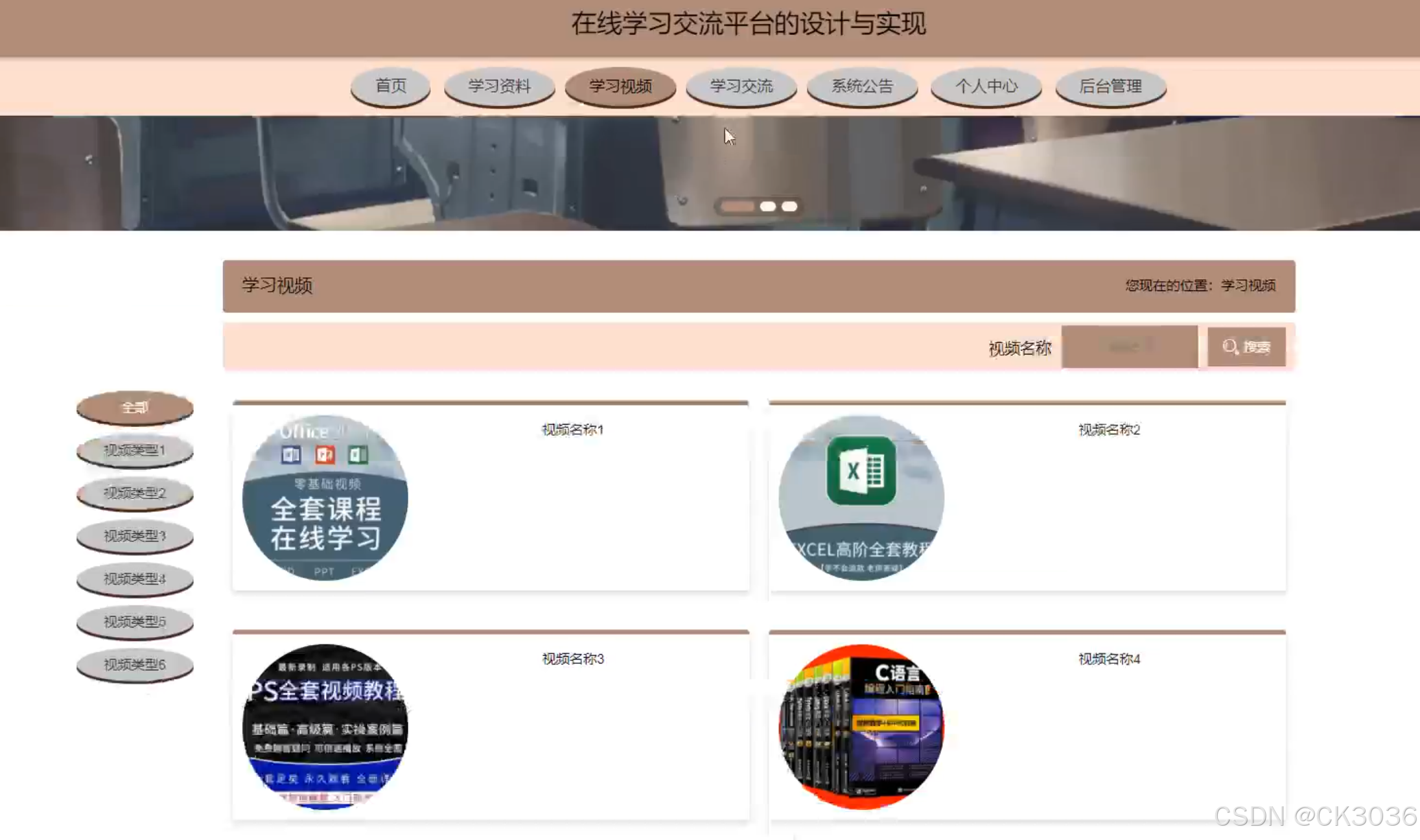
Task: Select the second carousel indicator dot
Action: click(768, 206)
